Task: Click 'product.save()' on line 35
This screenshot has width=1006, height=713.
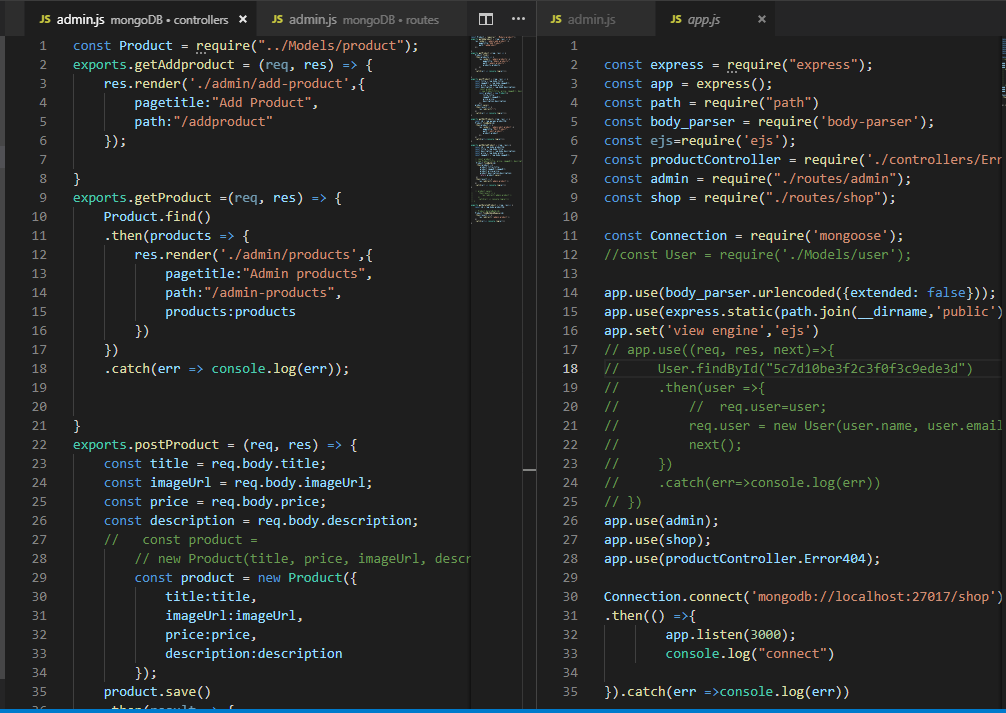Action: pyautogui.click(x=157, y=692)
